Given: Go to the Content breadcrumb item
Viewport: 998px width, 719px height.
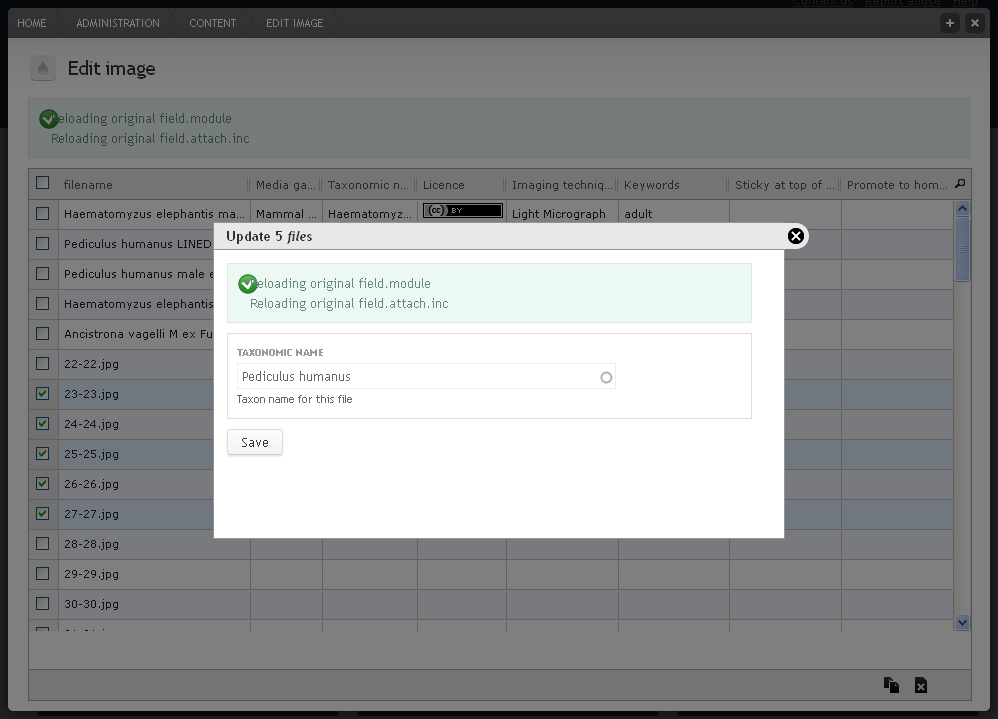Looking at the screenshot, I should click(213, 23).
